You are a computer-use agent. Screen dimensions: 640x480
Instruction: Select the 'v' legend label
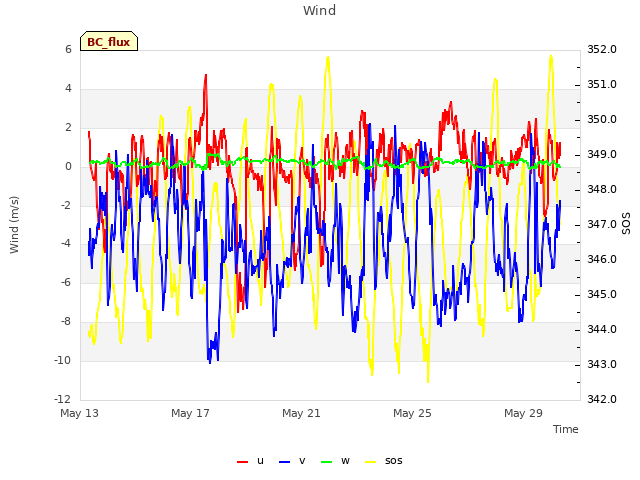302,461
